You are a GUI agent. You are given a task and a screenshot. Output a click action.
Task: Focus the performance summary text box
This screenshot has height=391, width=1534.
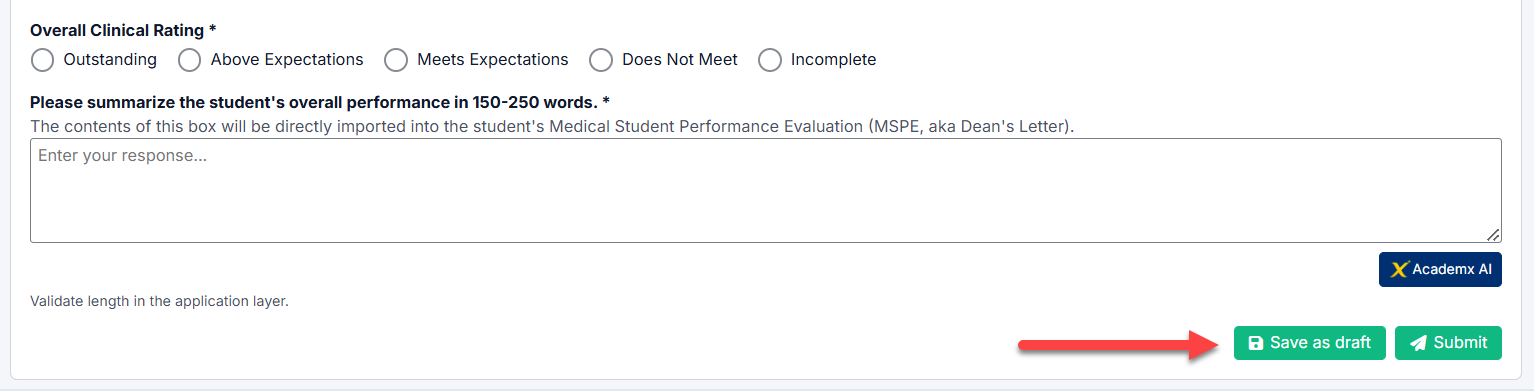[x=766, y=190]
